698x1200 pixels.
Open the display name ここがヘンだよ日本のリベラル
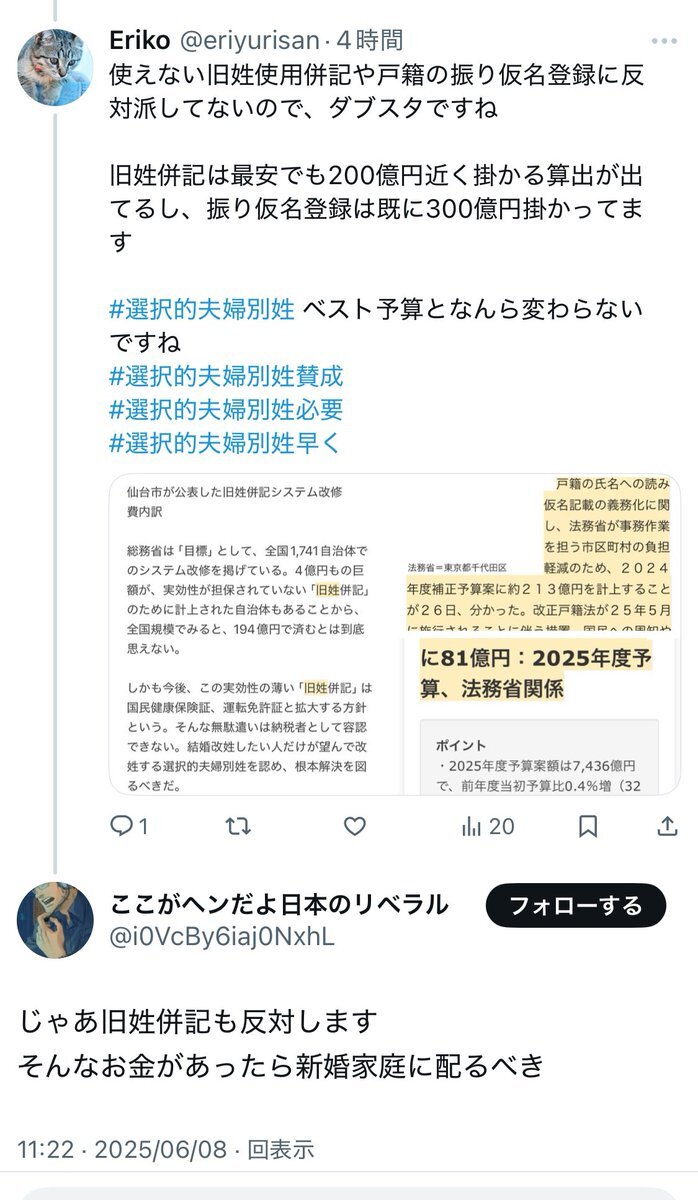[x=278, y=905]
